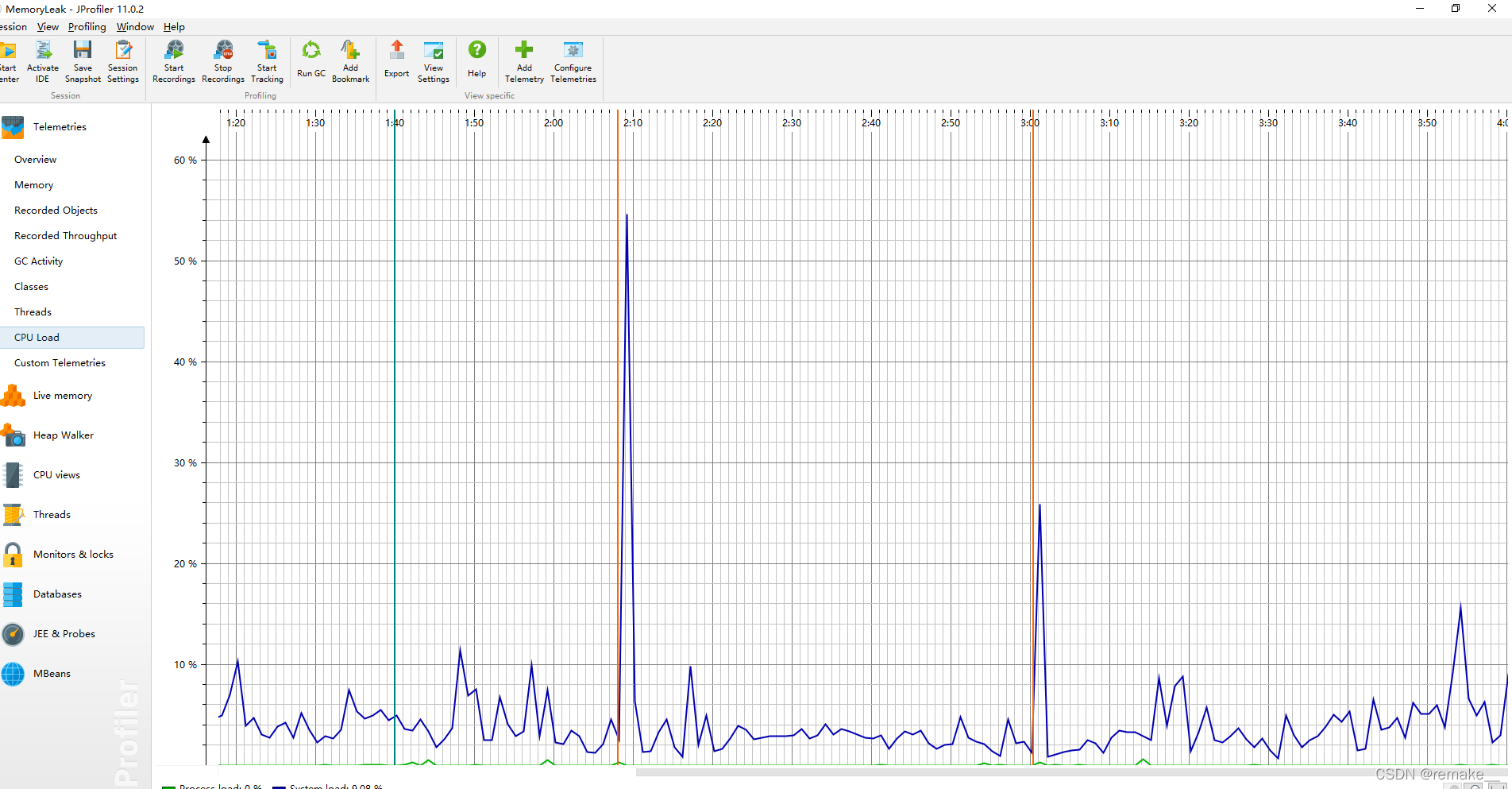Image resolution: width=1512 pixels, height=789 pixels.
Task: Open the Profiling menu
Action: point(87,27)
